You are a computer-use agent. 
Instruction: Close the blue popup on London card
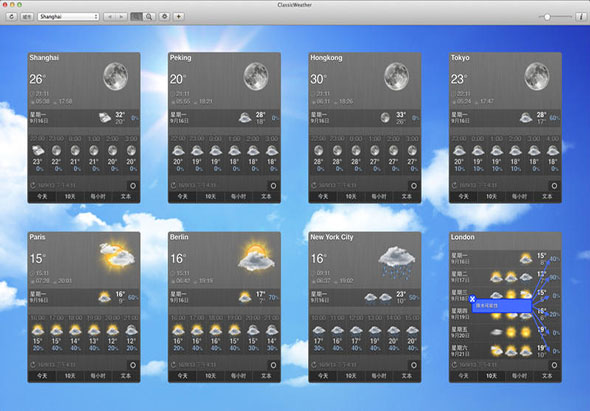point(472,299)
